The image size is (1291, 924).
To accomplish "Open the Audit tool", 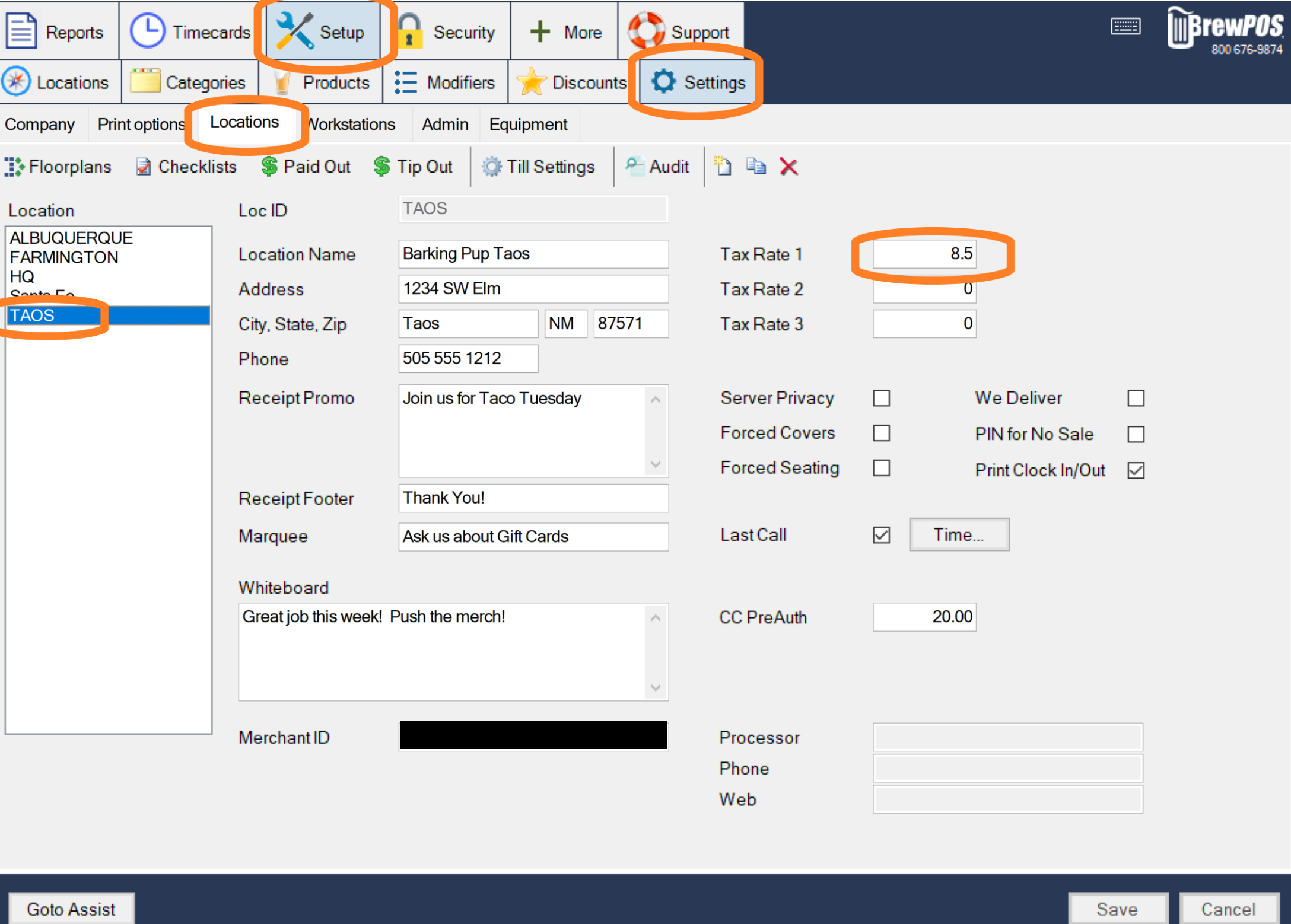I will 657,167.
